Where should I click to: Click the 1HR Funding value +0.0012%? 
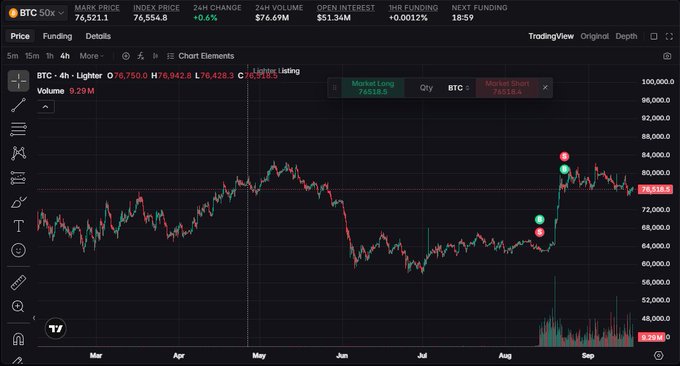click(x=408, y=18)
